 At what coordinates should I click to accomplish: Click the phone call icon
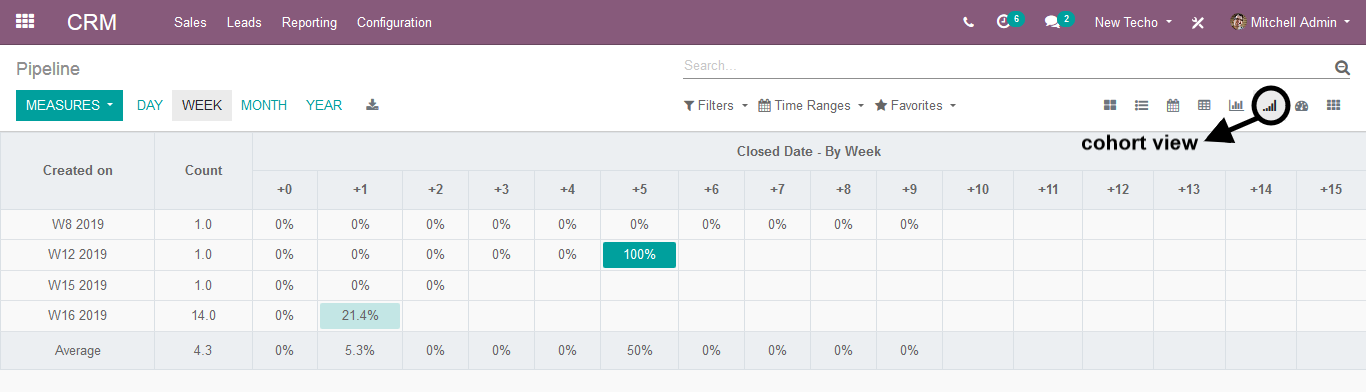968,22
